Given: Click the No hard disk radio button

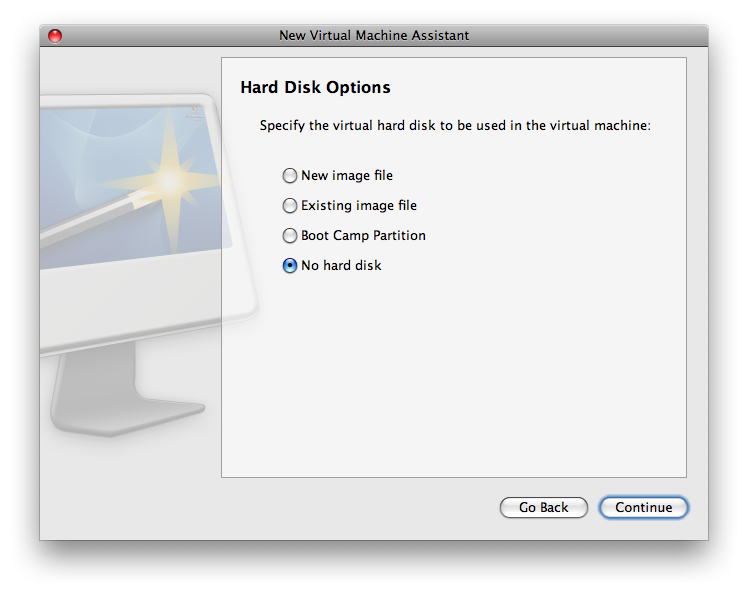Looking at the screenshot, I should coord(290,266).
